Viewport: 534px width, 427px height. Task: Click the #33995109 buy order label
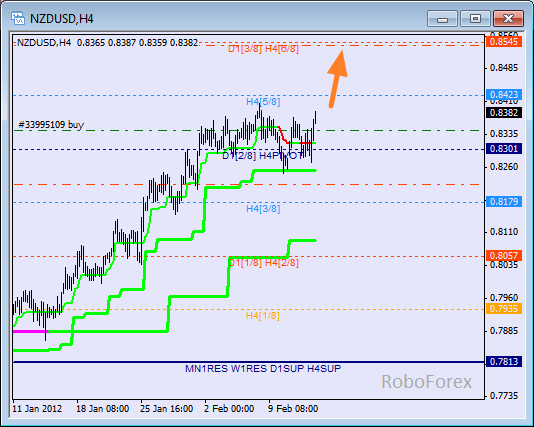click(x=51, y=125)
